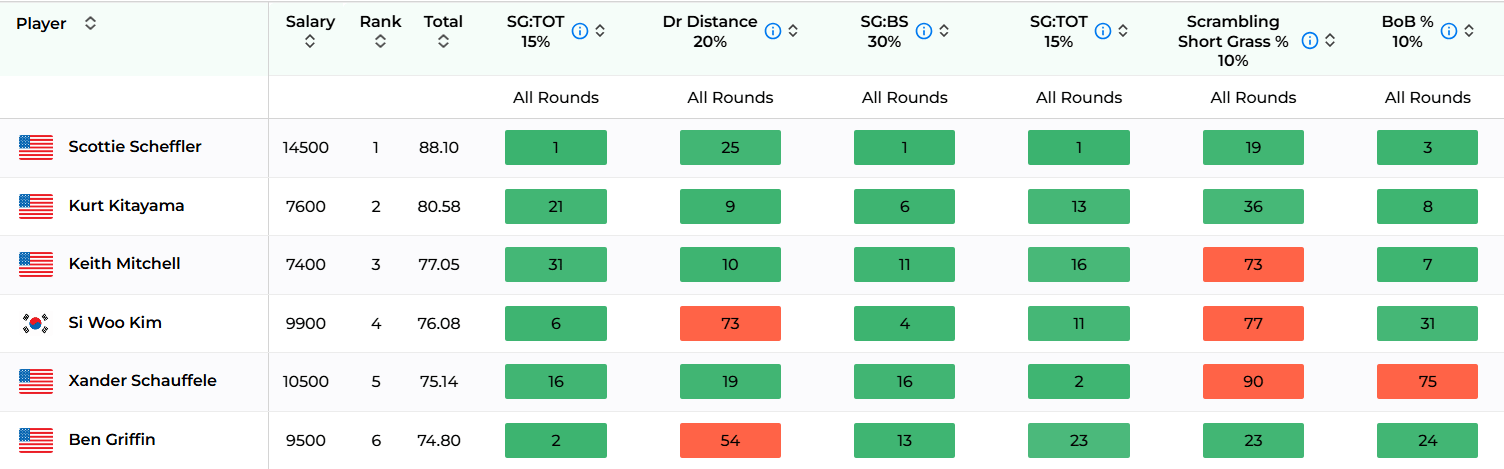Image resolution: width=1504 pixels, height=469 pixels.
Task: Click the Dr Distance sort arrows
Action: tap(793, 31)
